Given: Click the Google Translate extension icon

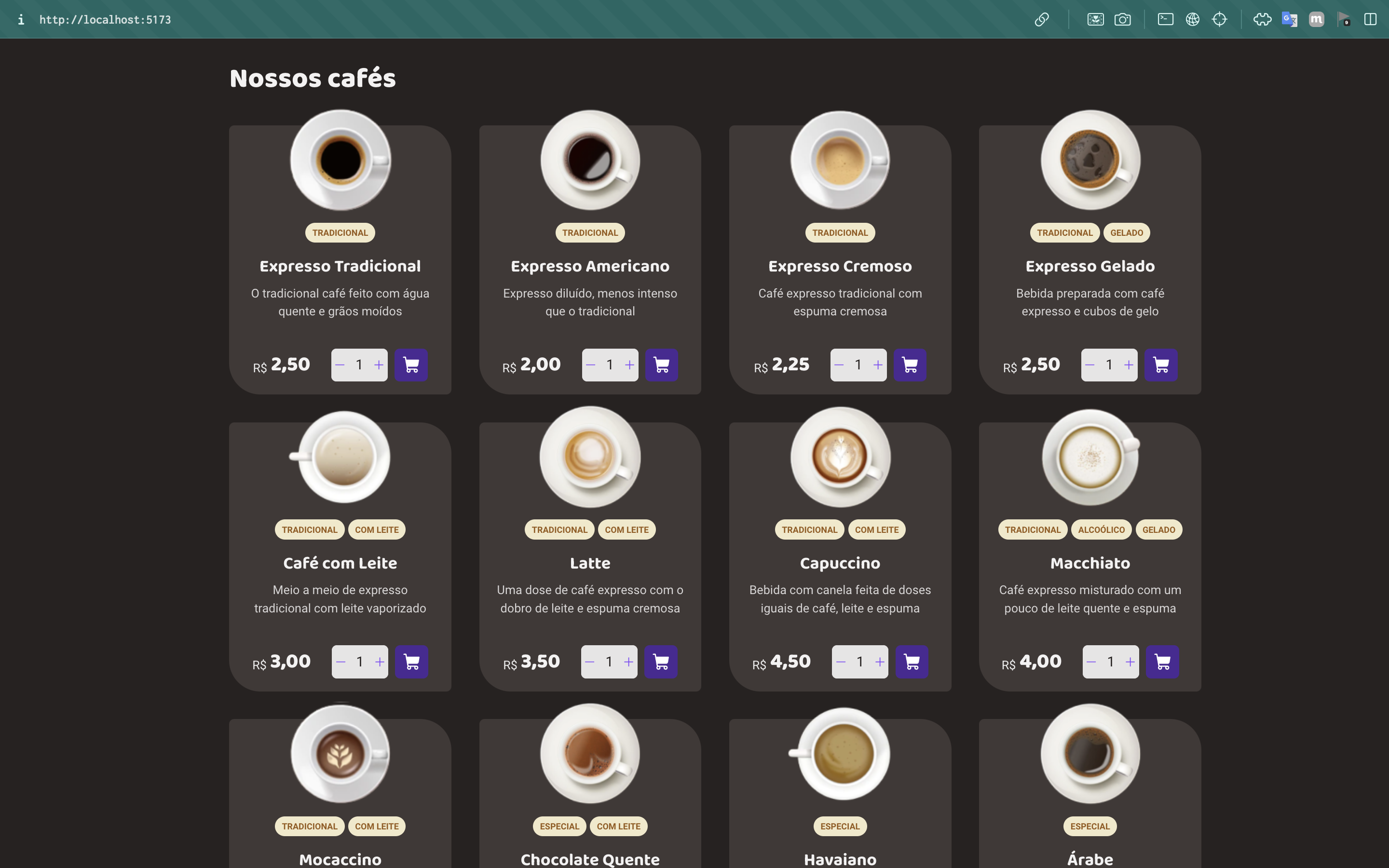Looking at the screenshot, I should (x=1289, y=19).
